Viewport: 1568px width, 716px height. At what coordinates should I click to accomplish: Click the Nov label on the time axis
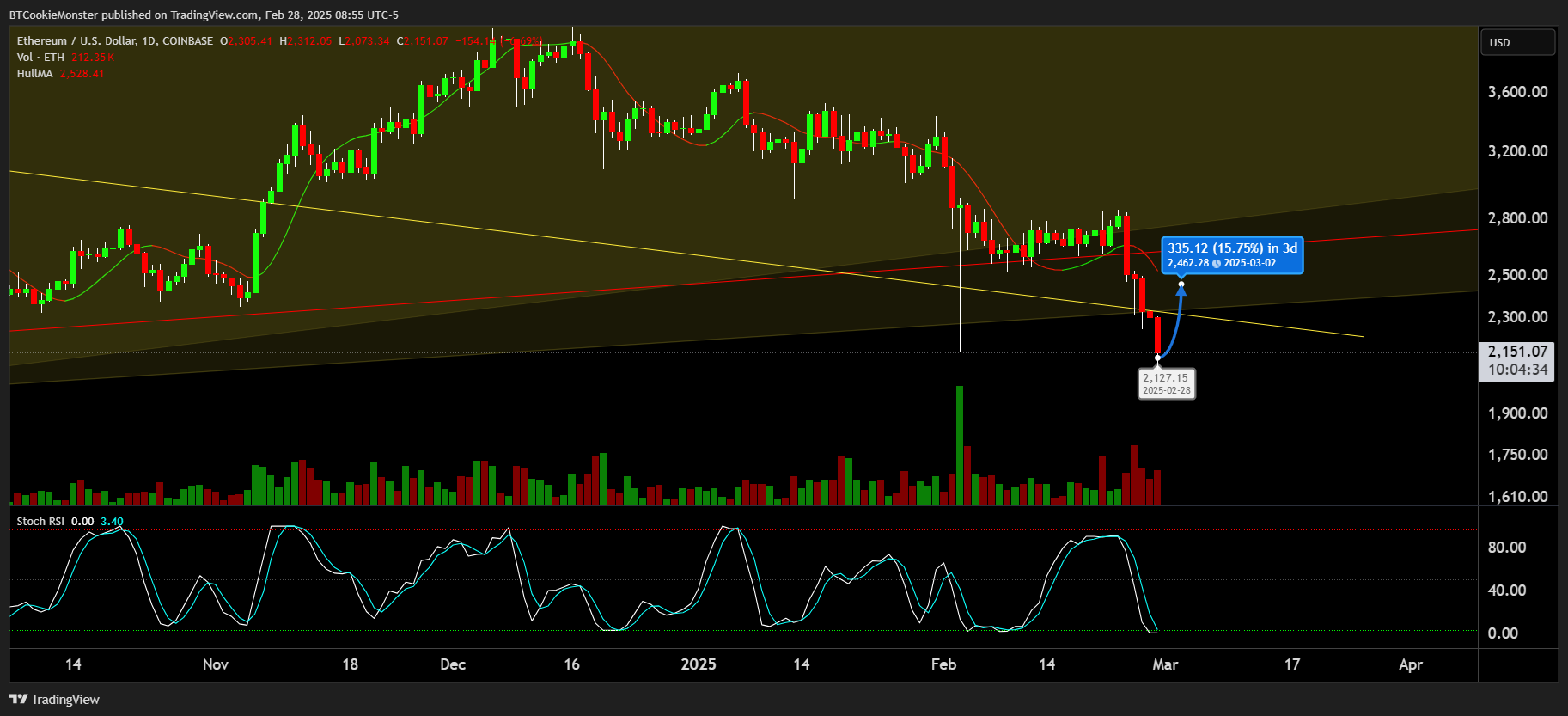point(216,664)
